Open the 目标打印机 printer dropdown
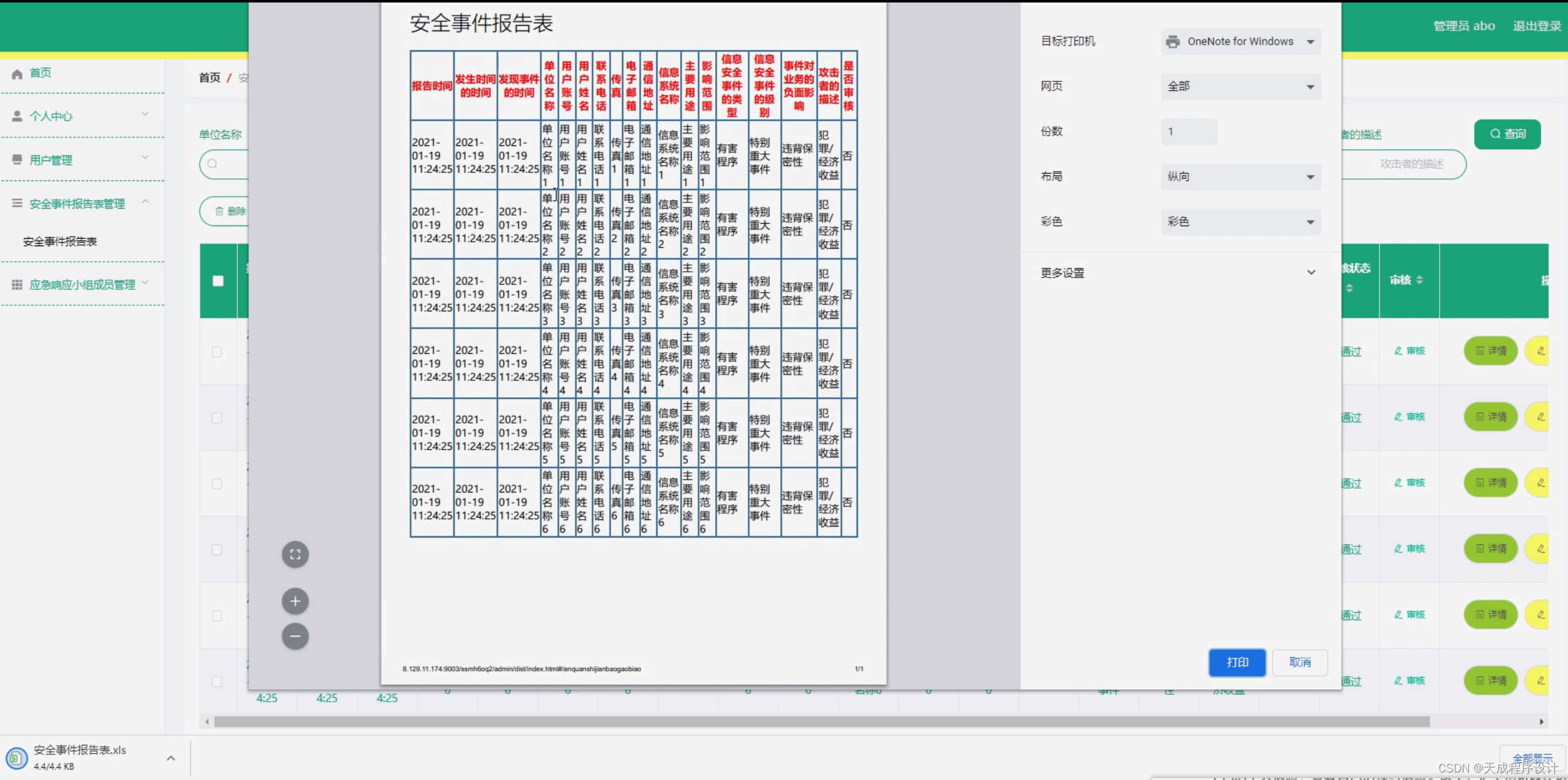This screenshot has width=1568, height=780. pyautogui.click(x=1240, y=42)
